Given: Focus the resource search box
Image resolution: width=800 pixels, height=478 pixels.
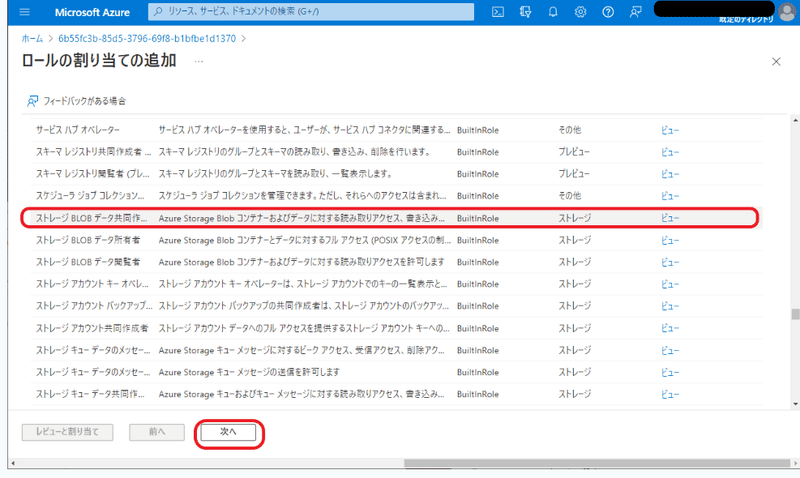Looking at the screenshot, I should 311,11.
